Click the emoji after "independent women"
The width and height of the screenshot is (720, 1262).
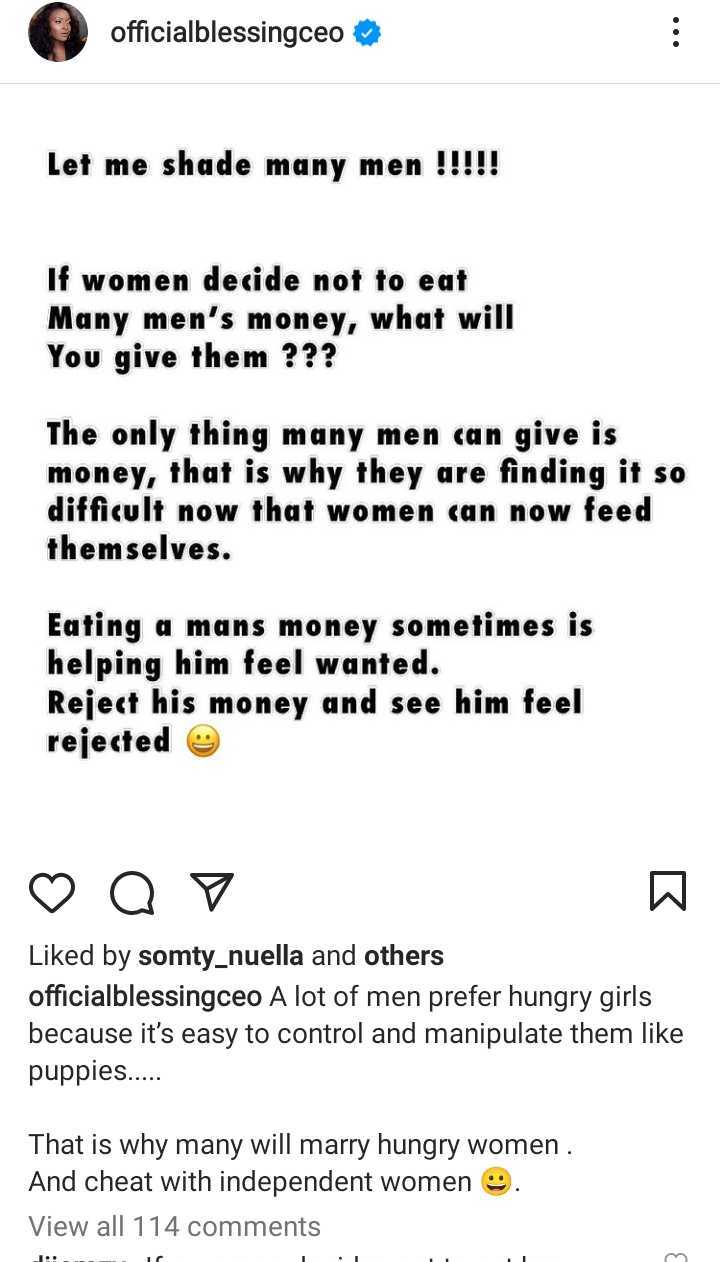[495, 1182]
